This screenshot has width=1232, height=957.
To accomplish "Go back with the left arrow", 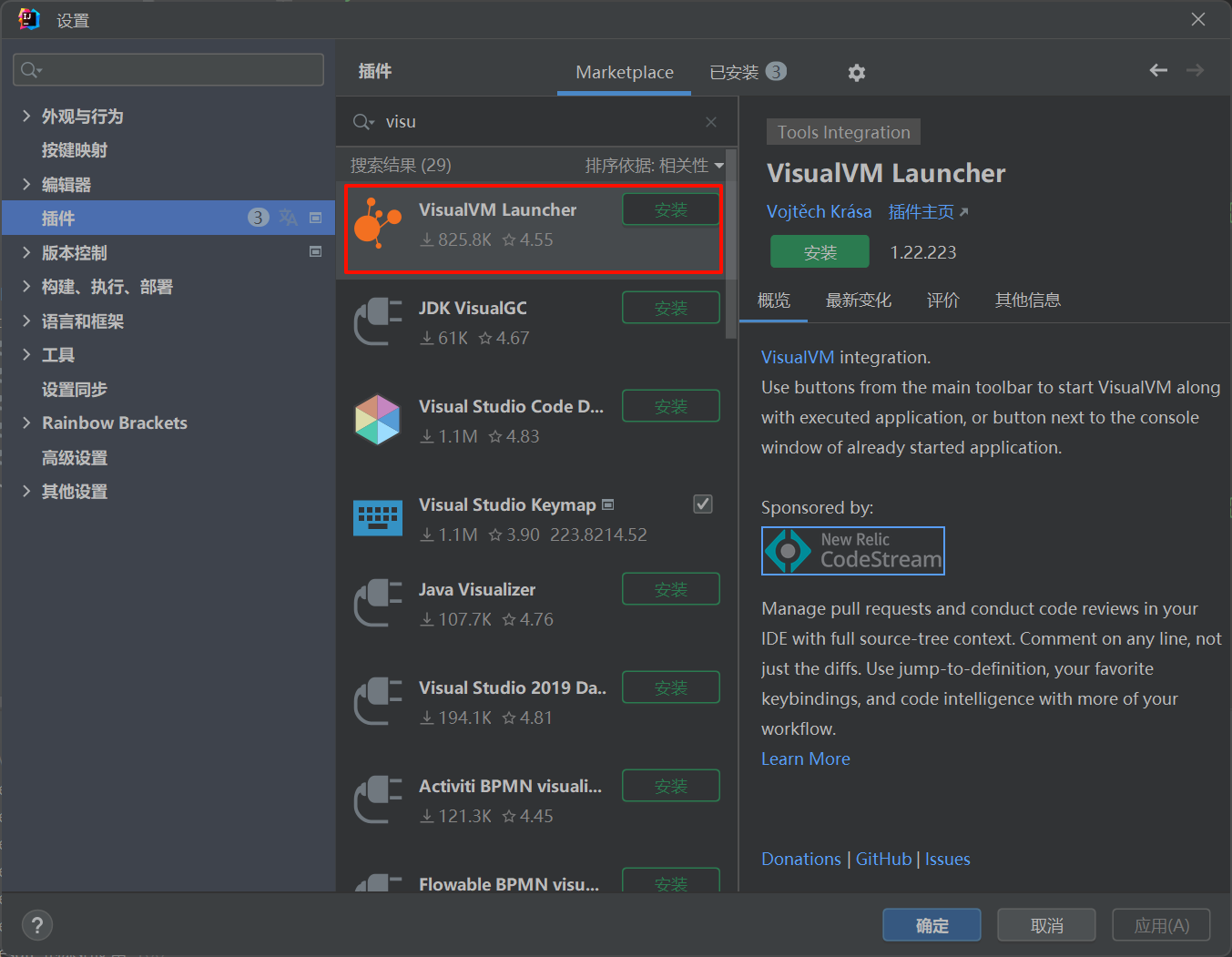I will click(1158, 70).
